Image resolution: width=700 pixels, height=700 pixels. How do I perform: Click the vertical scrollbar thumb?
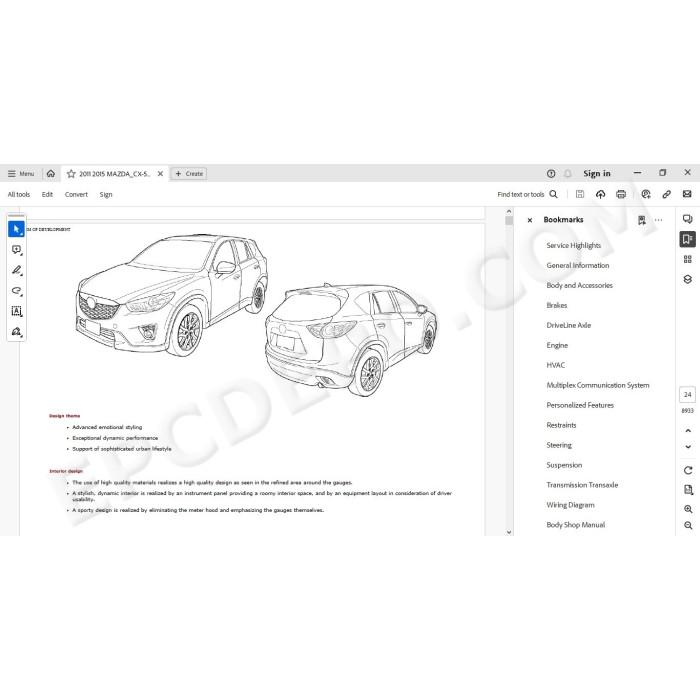[509, 221]
